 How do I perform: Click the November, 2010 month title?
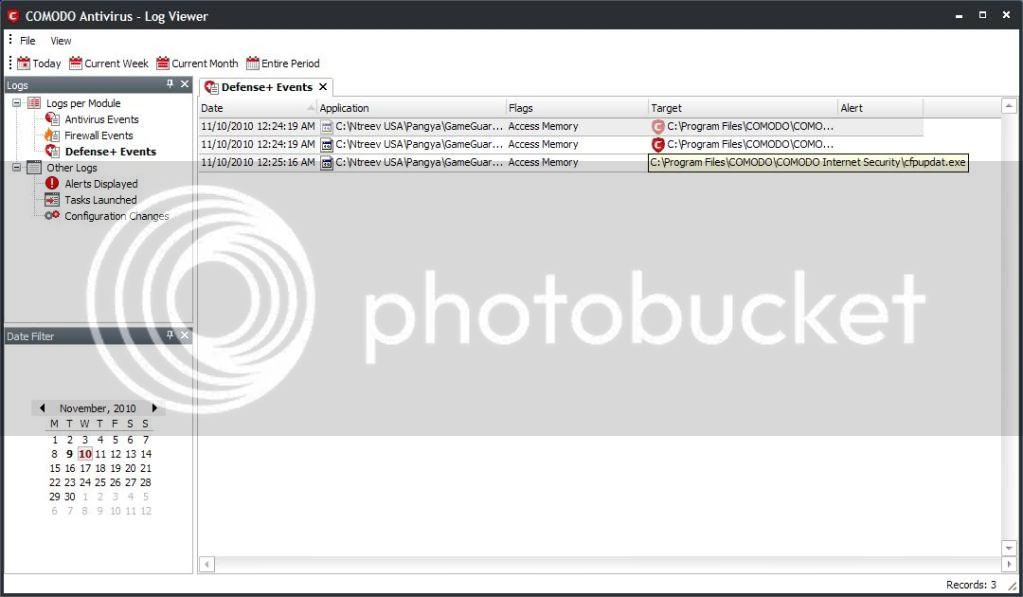pyautogui.click(x=98, y=408)
